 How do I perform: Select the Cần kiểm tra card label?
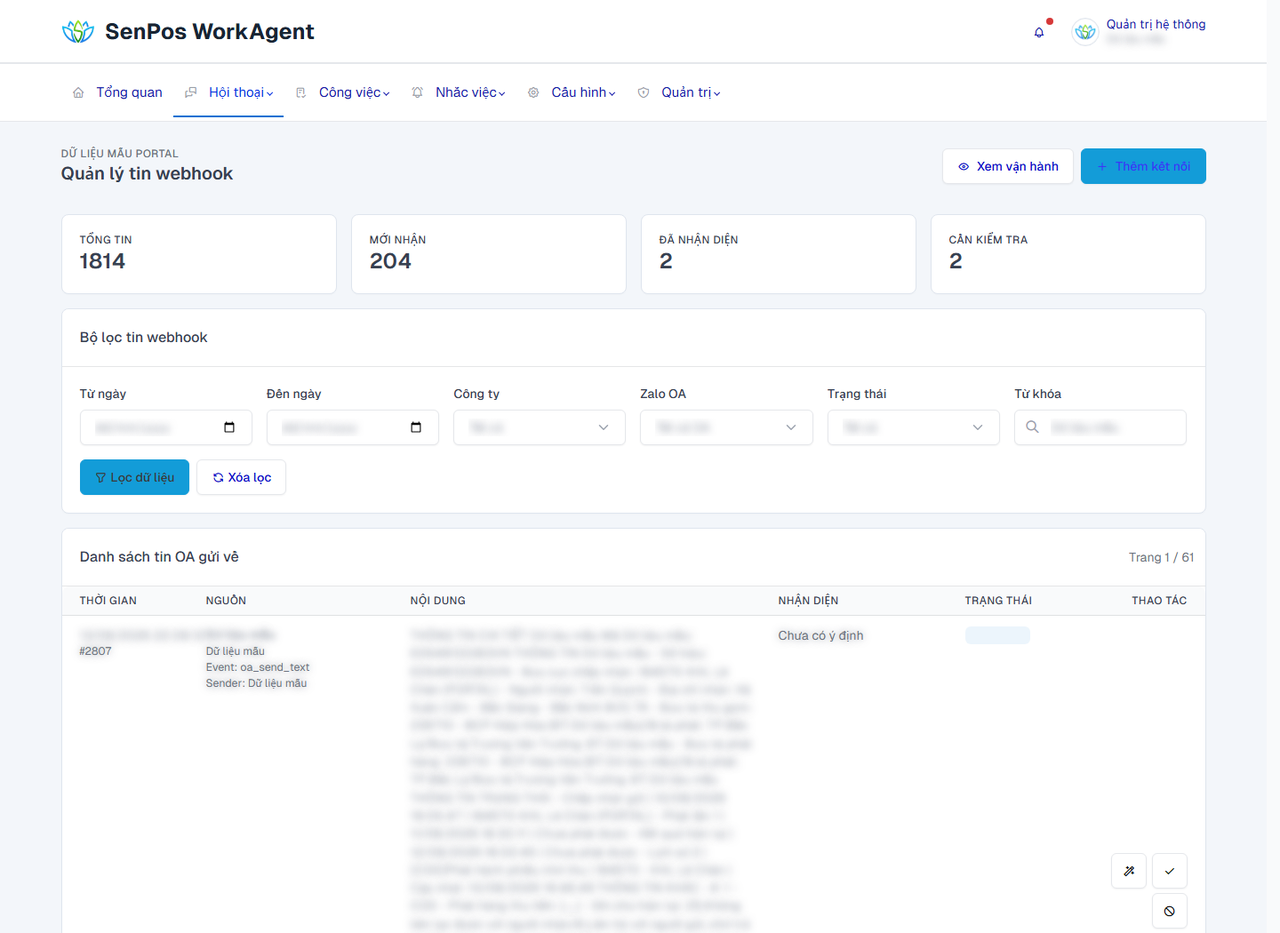coord(988,240)
